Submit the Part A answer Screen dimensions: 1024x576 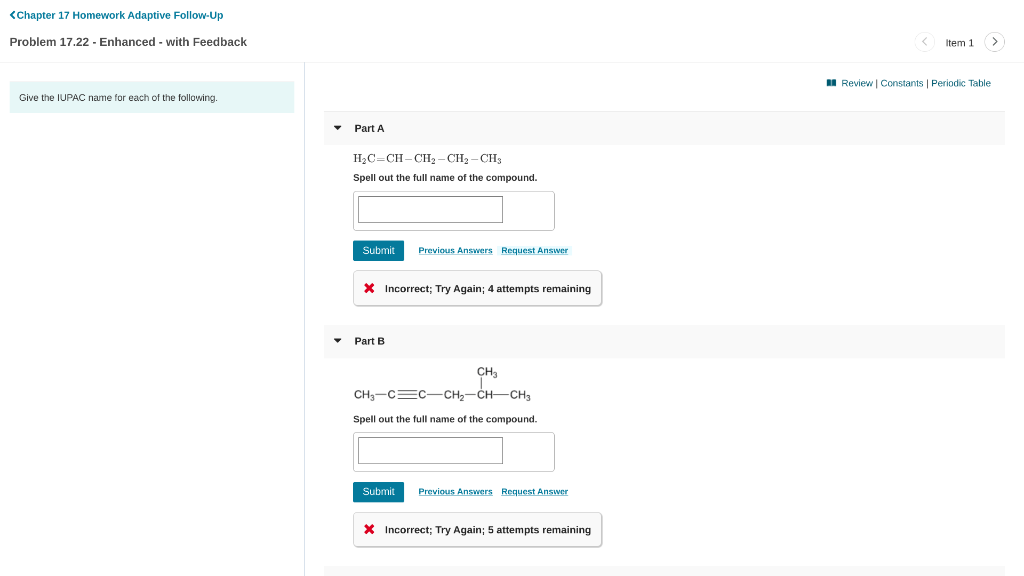click(x=378, y=250)
